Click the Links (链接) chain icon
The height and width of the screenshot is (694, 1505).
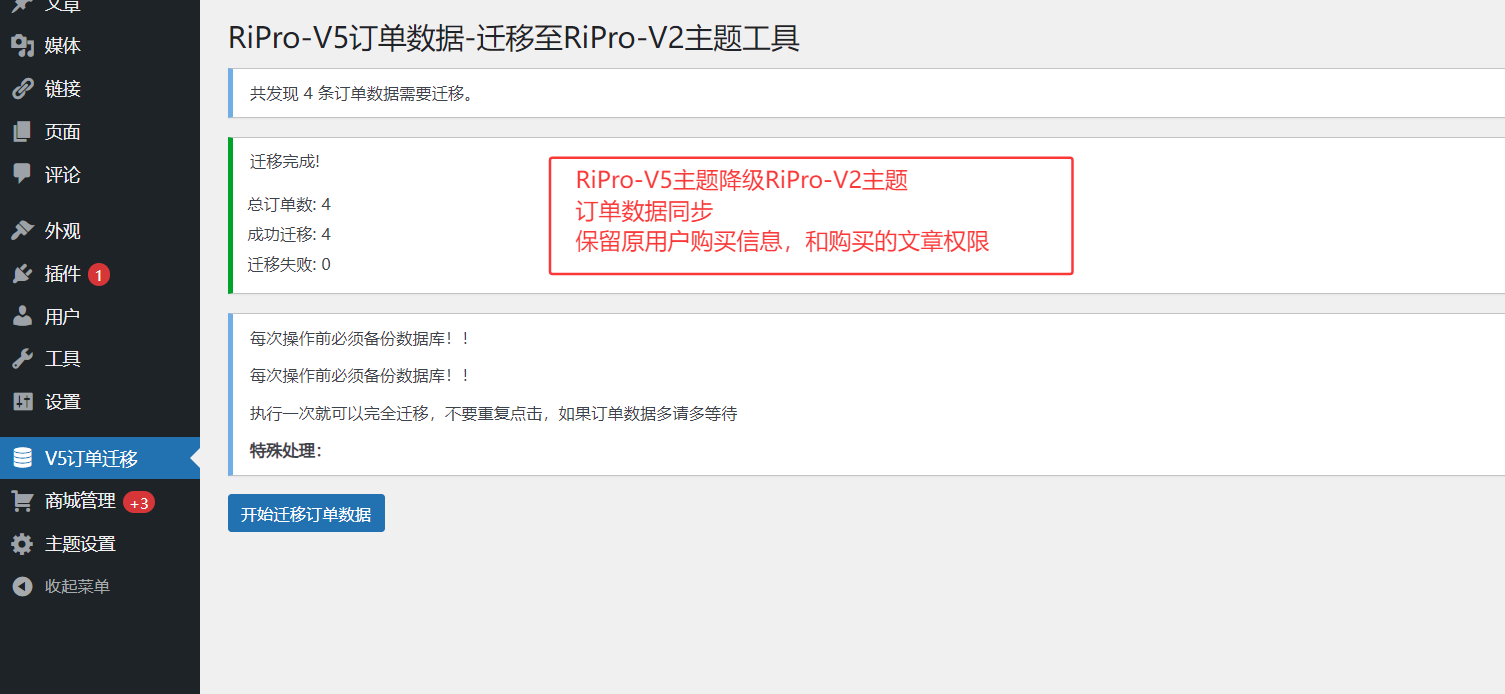[x=23, y=89]
